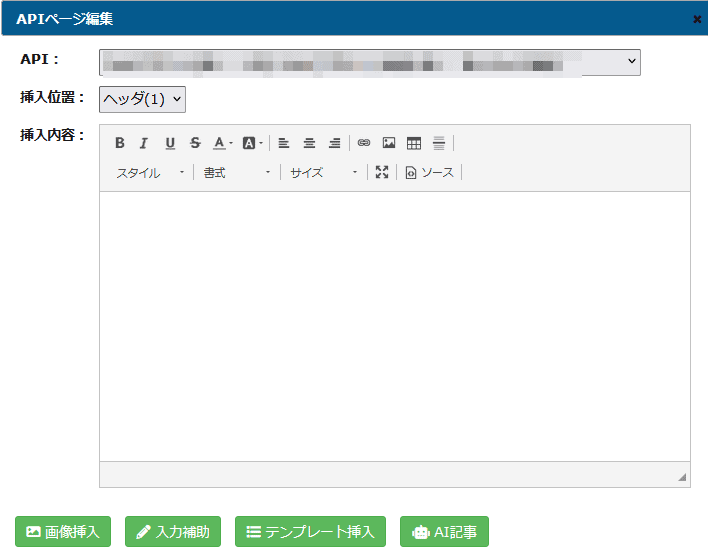Open the サイズ font size dropdown
Viewport: 708px width, 553px height.
tap(324, 173)
